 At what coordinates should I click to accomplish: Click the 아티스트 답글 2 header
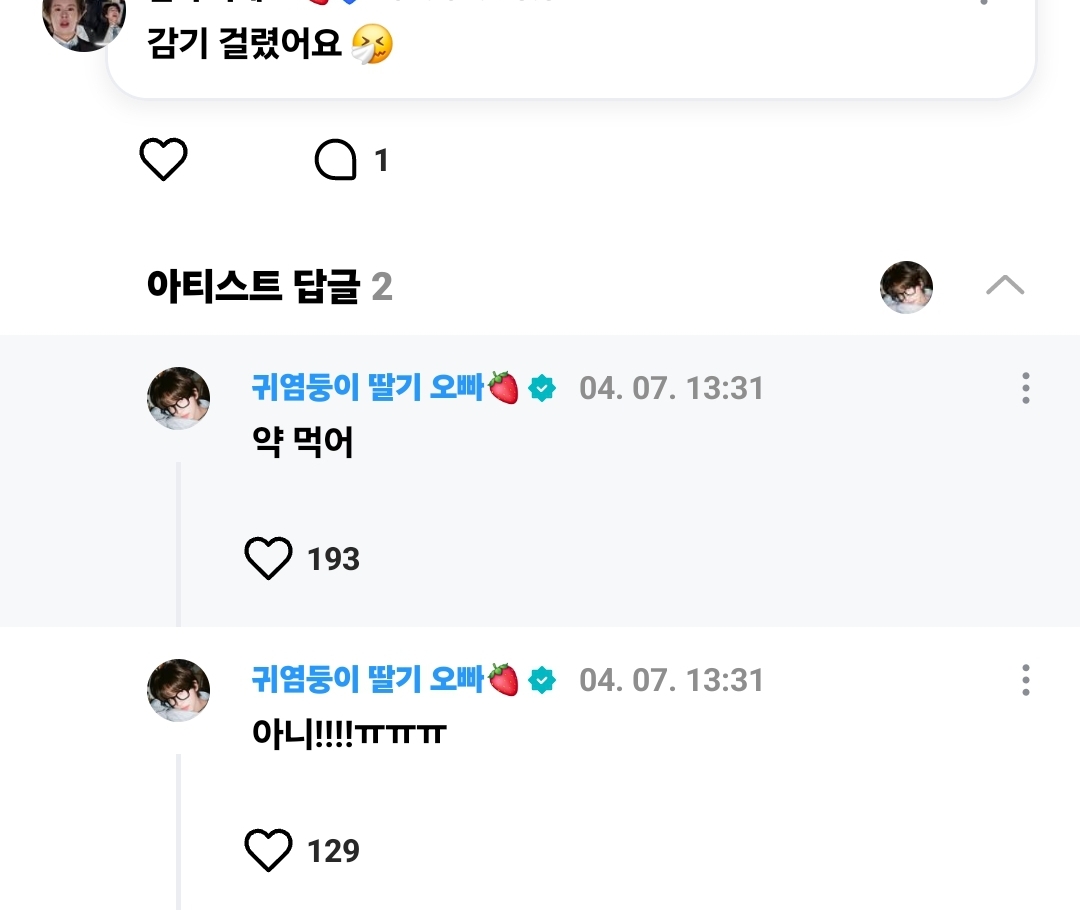(x=269, y=288)
